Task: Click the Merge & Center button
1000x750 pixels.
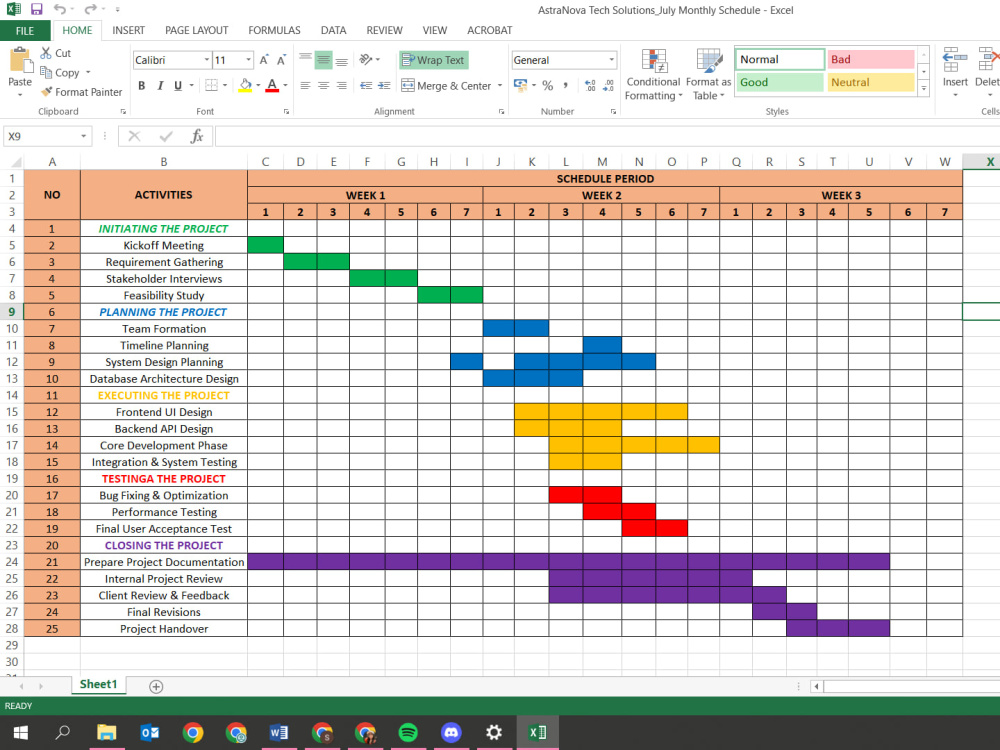Action: pos(446,85)
